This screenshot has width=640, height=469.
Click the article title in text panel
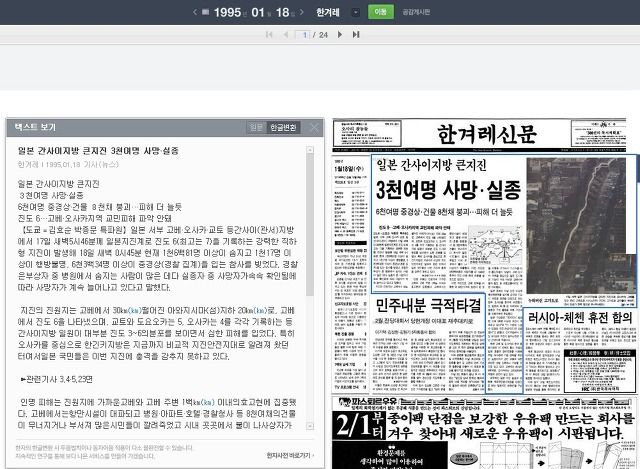click(x=98, y=151)
